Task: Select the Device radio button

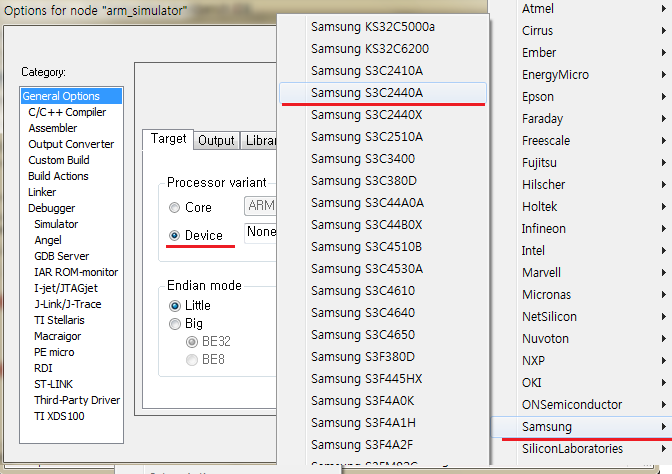Action: (x=174, y=235)
